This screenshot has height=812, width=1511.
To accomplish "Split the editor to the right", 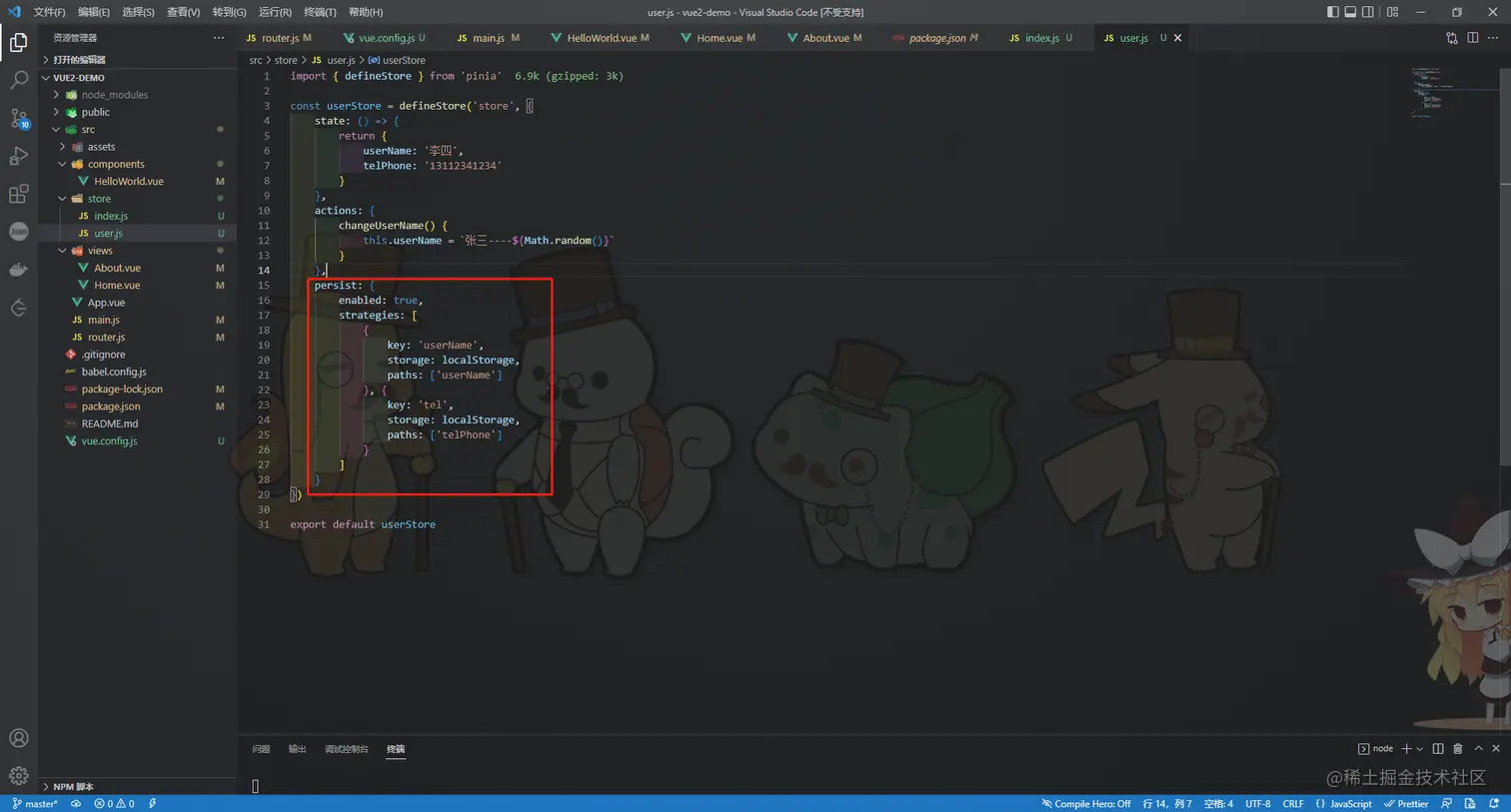I will (x=1472, y=38).
